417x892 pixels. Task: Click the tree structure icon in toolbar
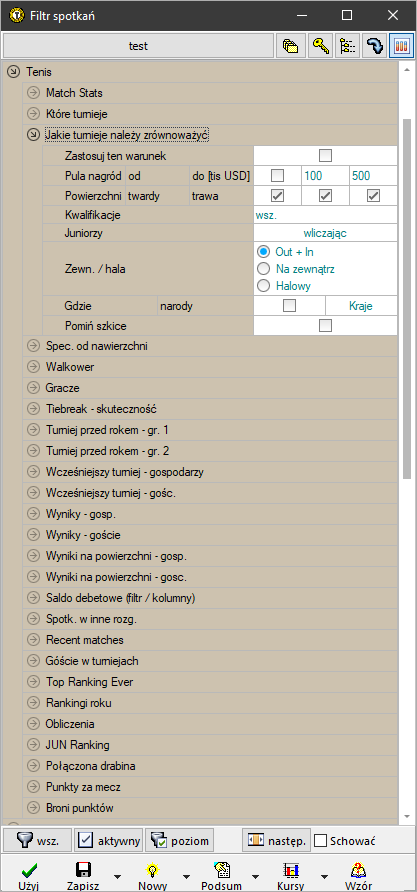348,46
